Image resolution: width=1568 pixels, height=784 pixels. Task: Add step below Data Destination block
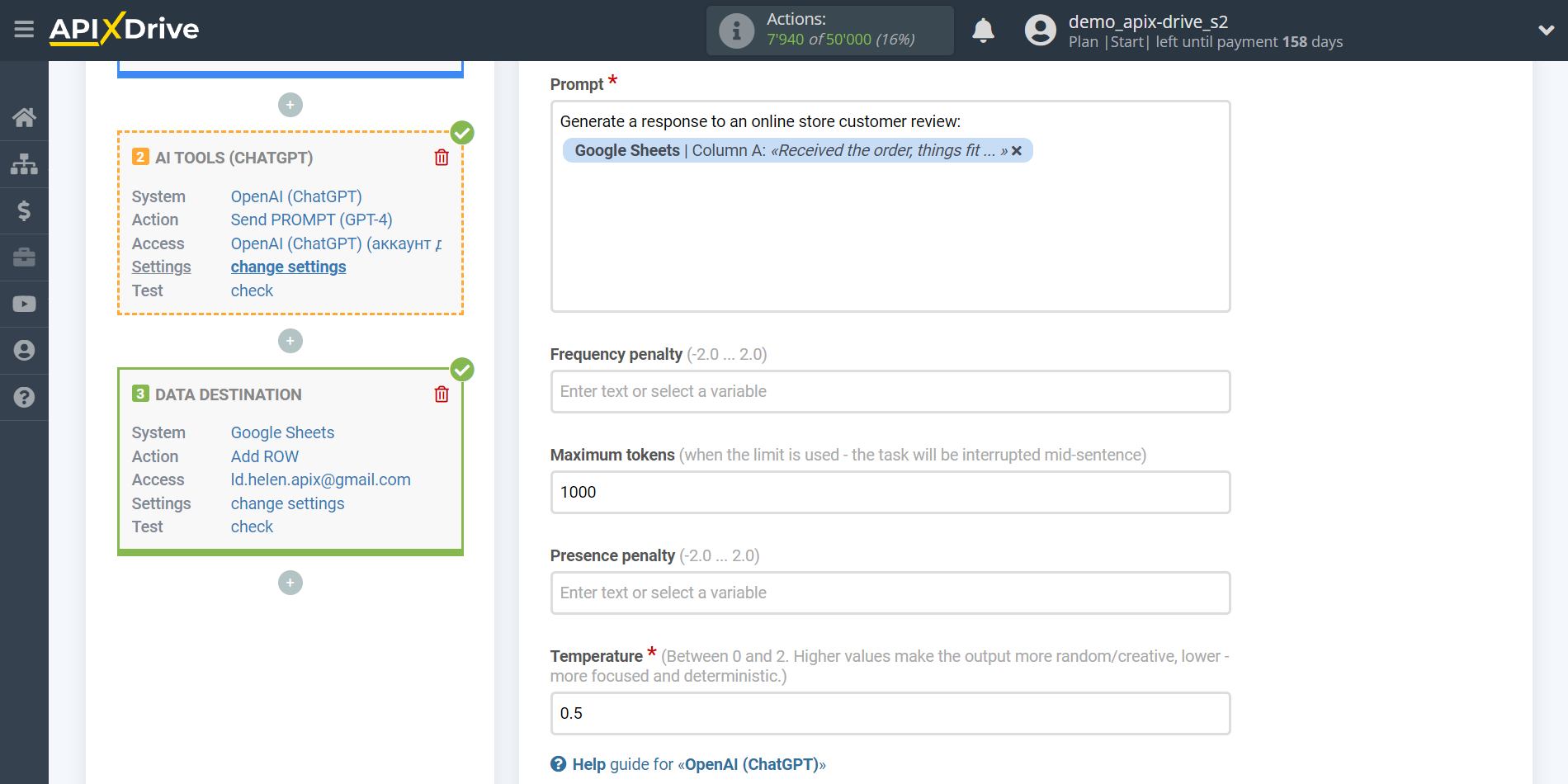pos(290,583)
